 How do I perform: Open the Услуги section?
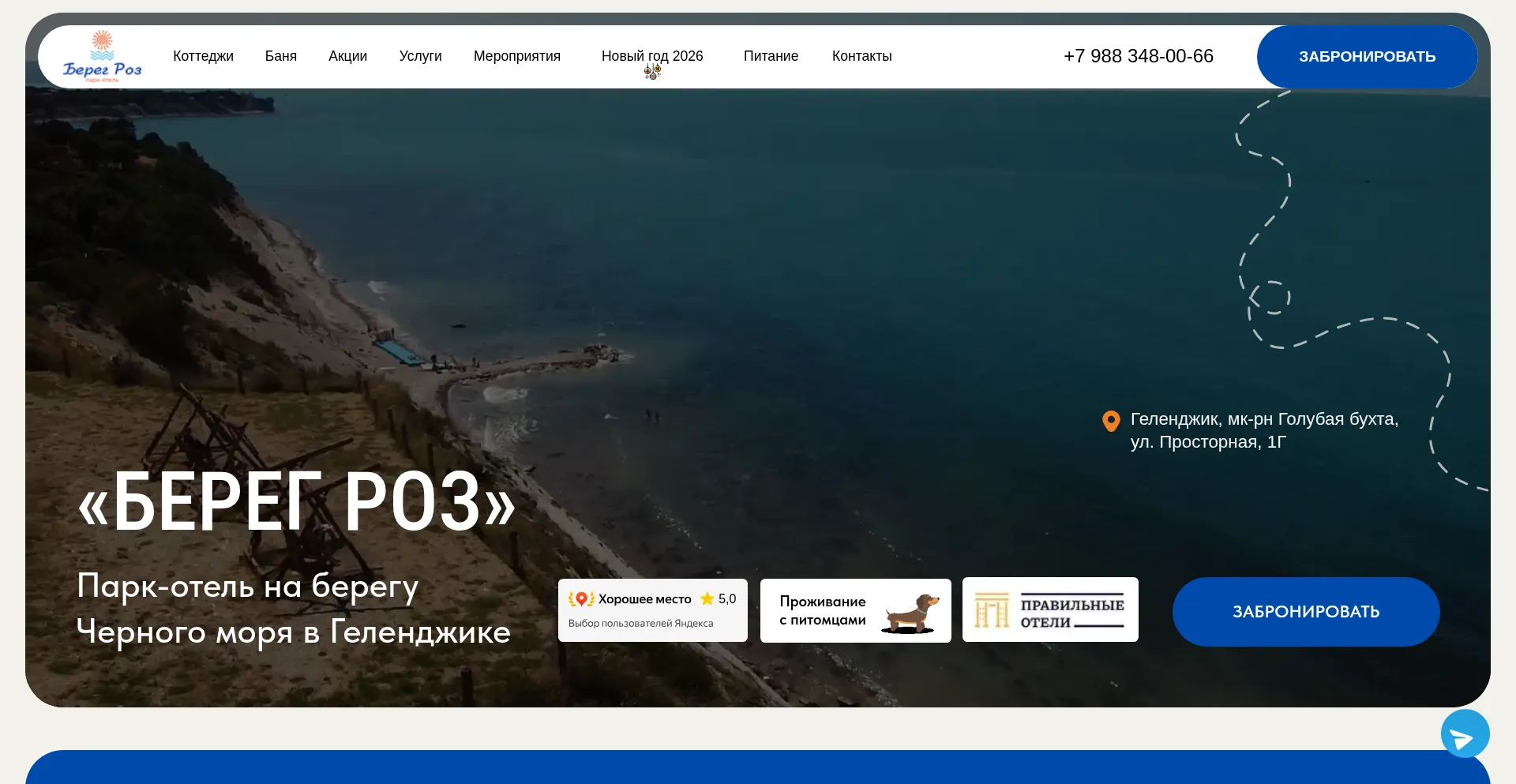[420, 56]
